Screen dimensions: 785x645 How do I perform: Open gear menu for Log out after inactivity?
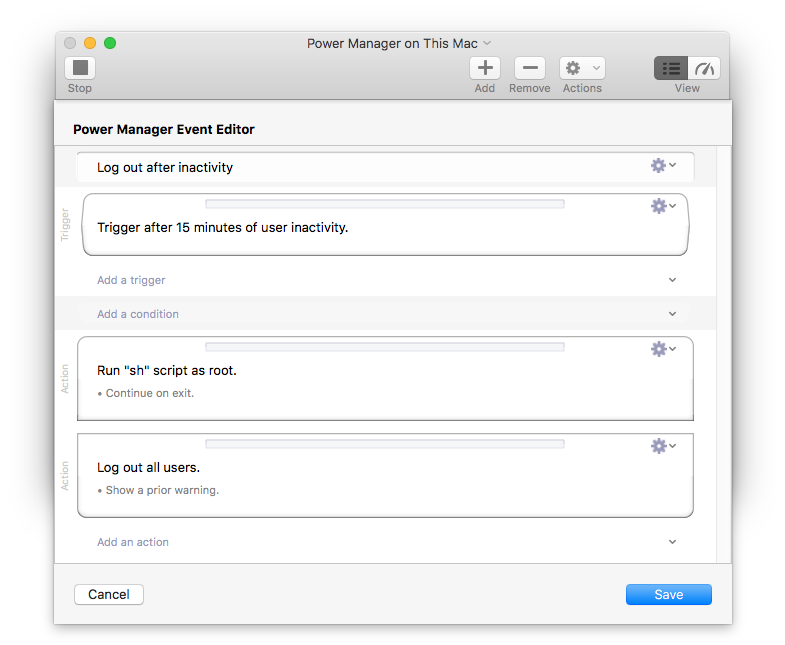[663, 165]
